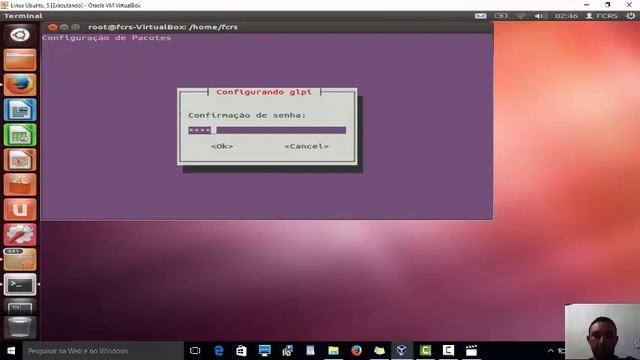Select VirtualBox icon on Windows taskbar
The height and width of the screenshot is (360, 640).
point(402,351)
